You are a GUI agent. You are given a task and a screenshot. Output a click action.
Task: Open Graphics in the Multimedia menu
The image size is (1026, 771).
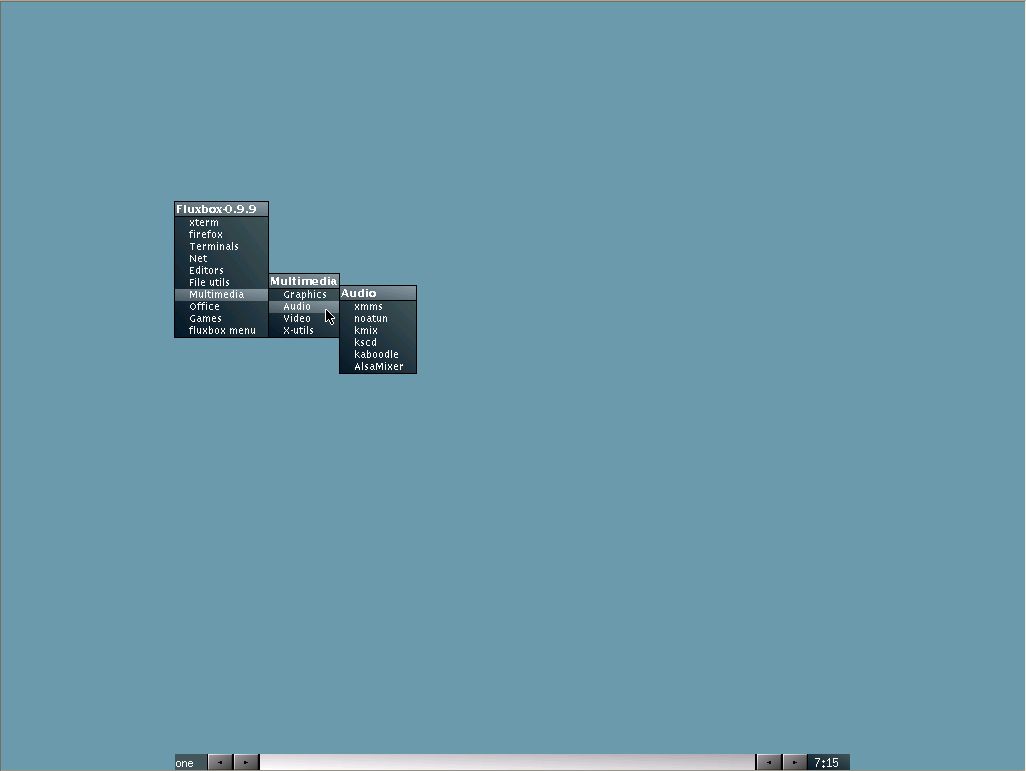coord(304,295)
